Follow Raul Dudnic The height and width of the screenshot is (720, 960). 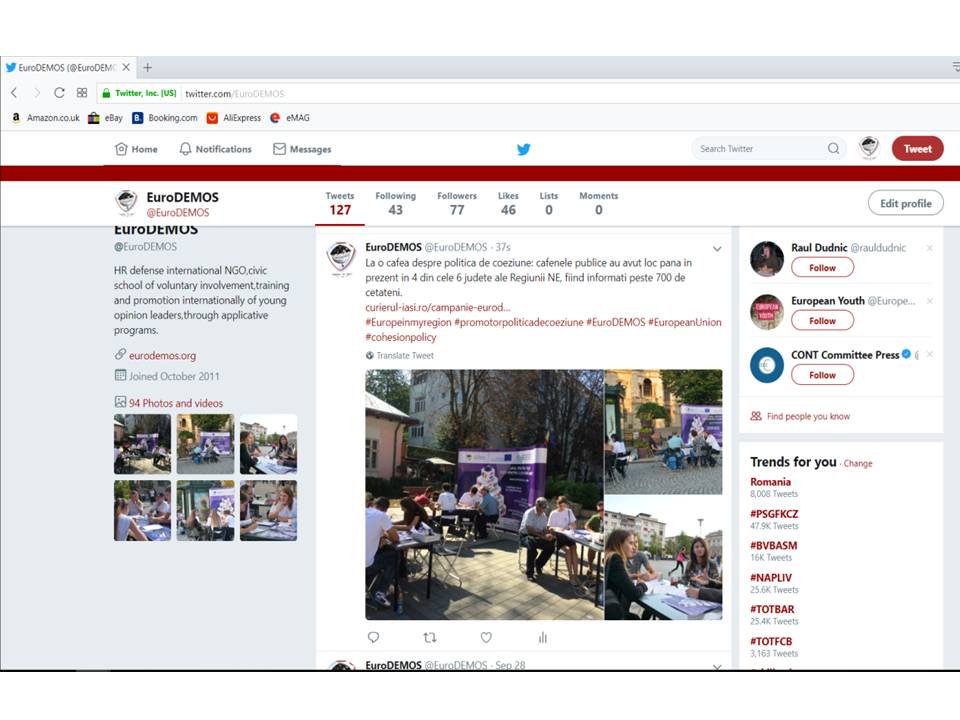point(822,268)
